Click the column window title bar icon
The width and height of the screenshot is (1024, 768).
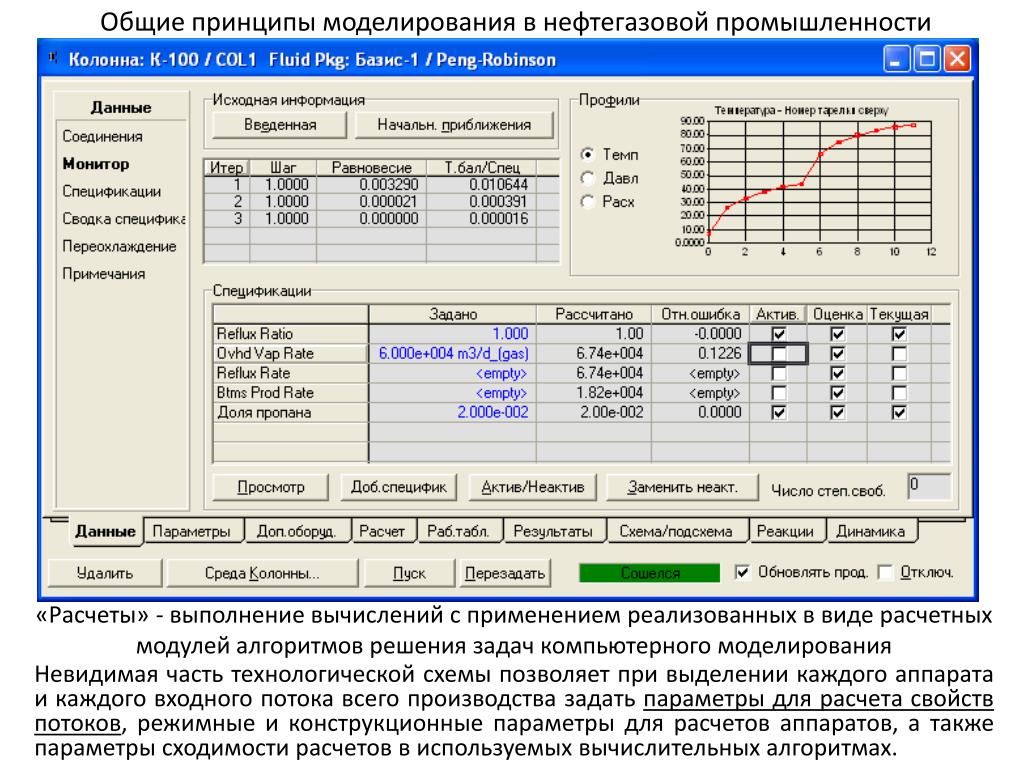[x=54, y=59]
